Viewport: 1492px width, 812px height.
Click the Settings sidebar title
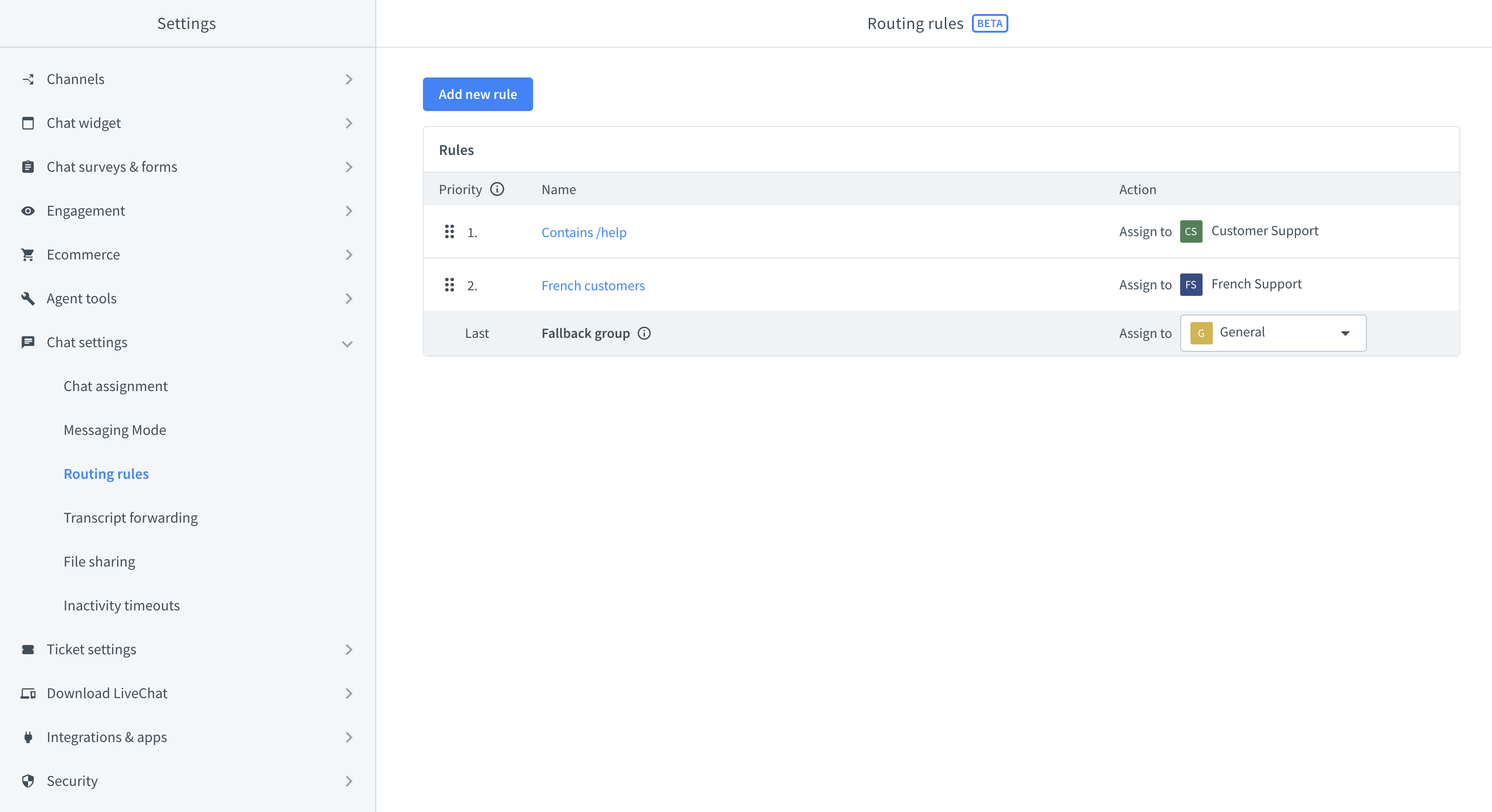[x=187, y=23]
